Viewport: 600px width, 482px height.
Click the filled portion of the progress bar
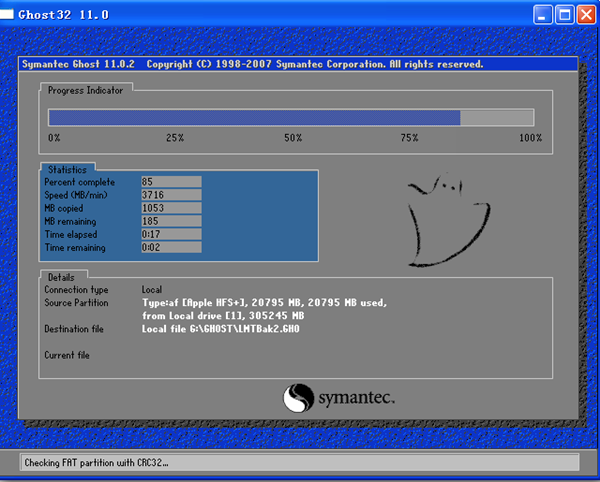click(x=255, y=117)
